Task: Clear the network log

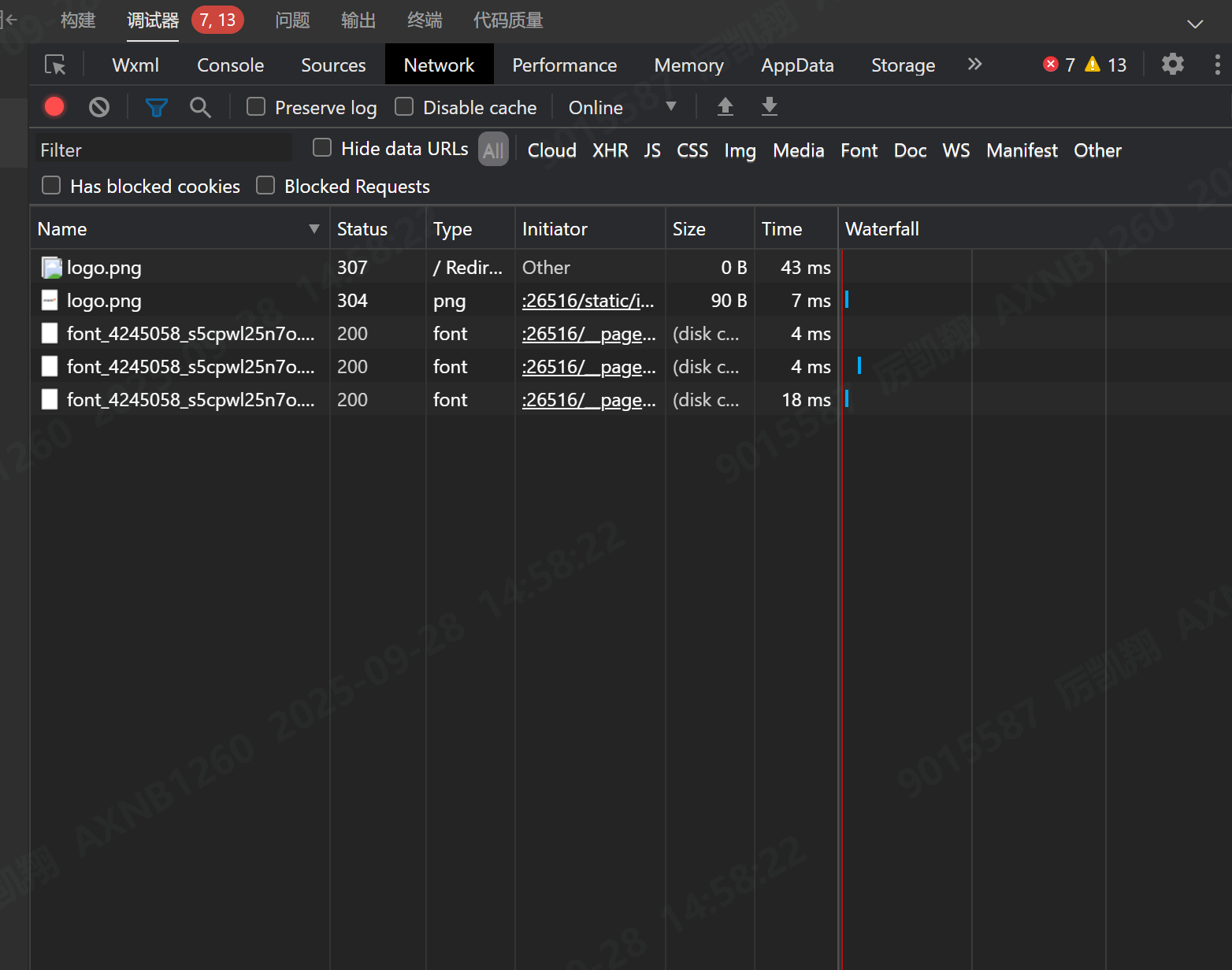Action: [x=99, y=106]
